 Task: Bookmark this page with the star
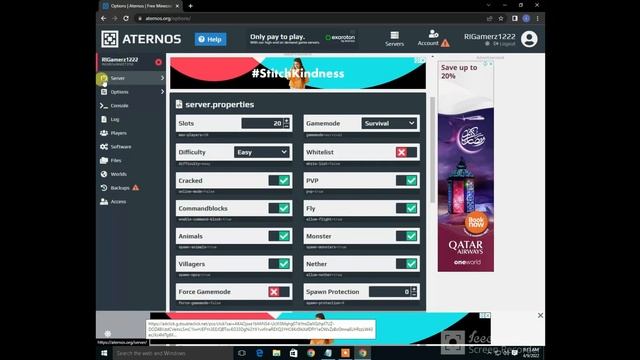pyautogui.click(x=501, y=18)
